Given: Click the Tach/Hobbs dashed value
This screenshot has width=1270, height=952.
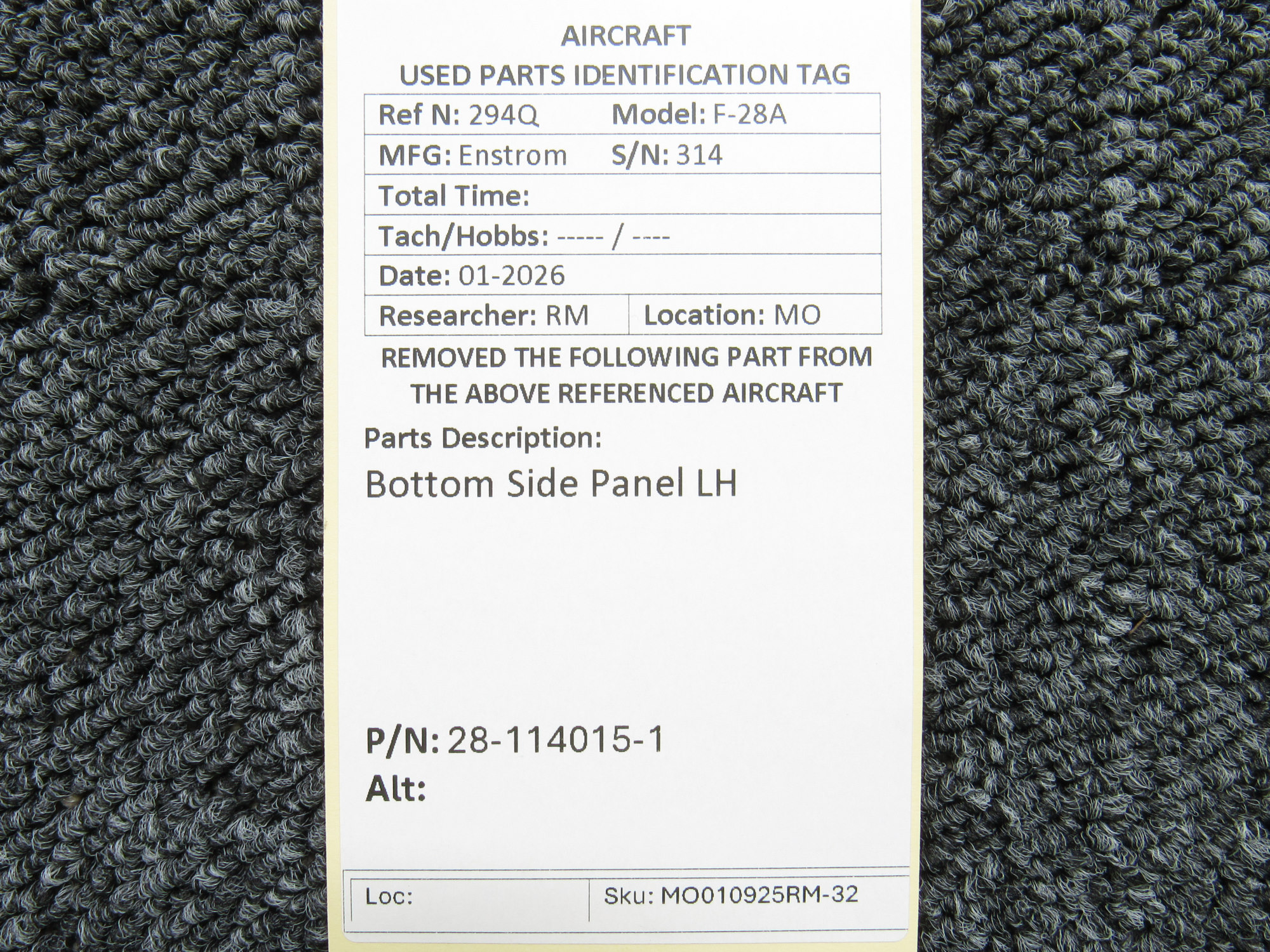Looking at the screenshot, I should (x=613, y=237).
